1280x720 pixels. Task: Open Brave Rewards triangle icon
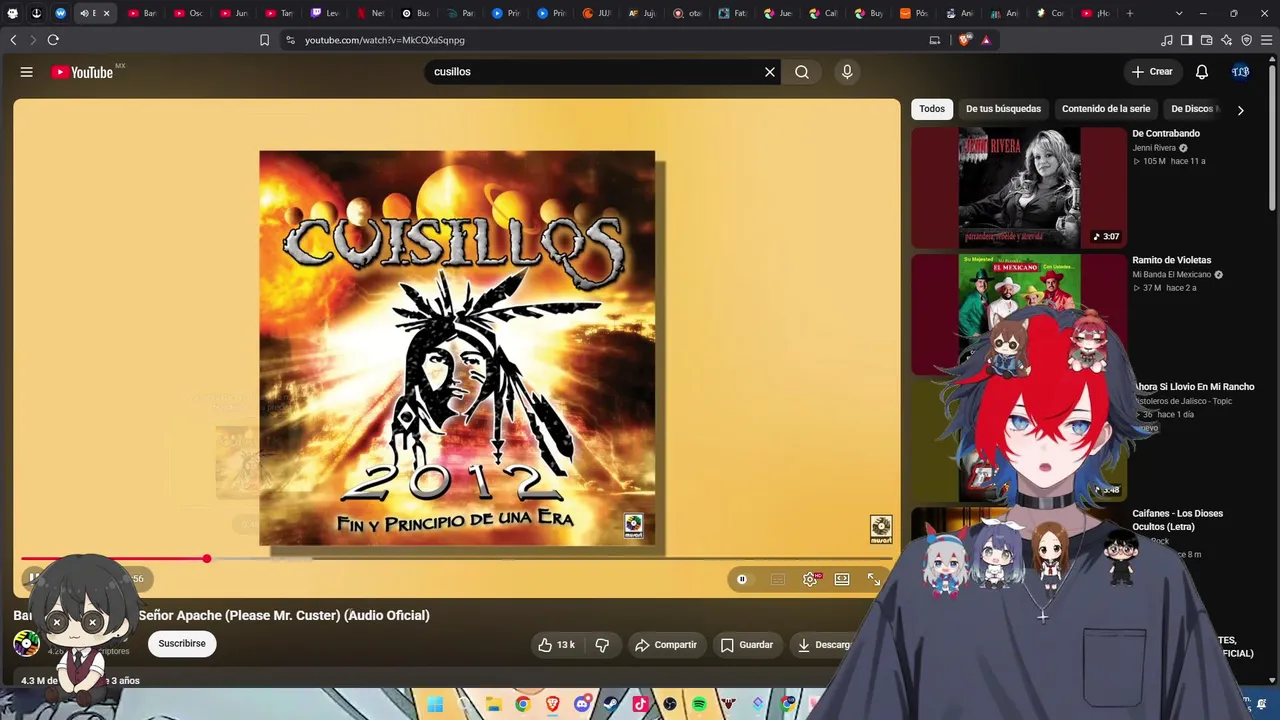(986, 40)
